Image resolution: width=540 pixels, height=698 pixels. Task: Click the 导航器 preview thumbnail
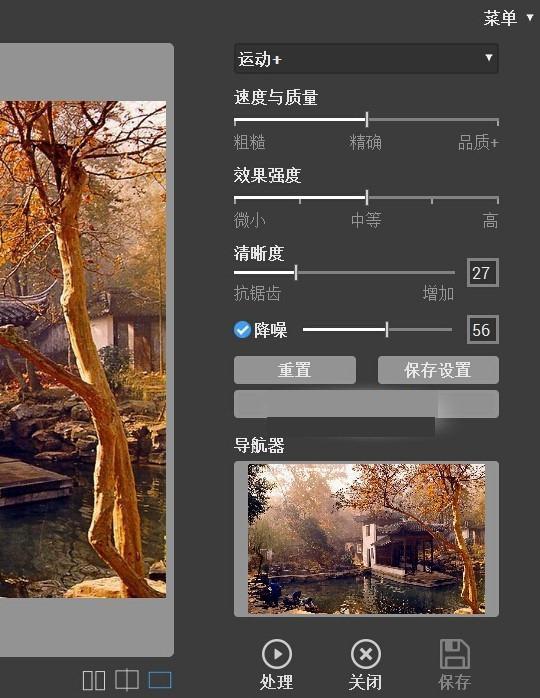point(366,539)
